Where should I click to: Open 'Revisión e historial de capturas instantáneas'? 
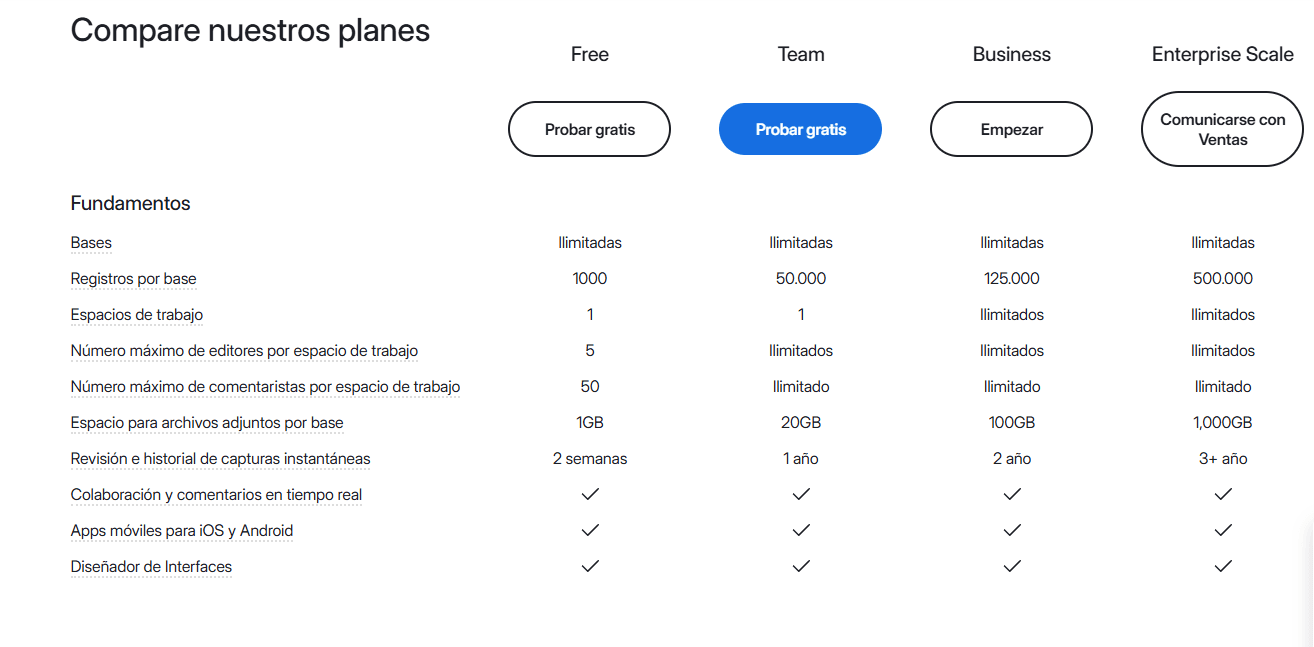pyautogui.click(x=220, y=458)
